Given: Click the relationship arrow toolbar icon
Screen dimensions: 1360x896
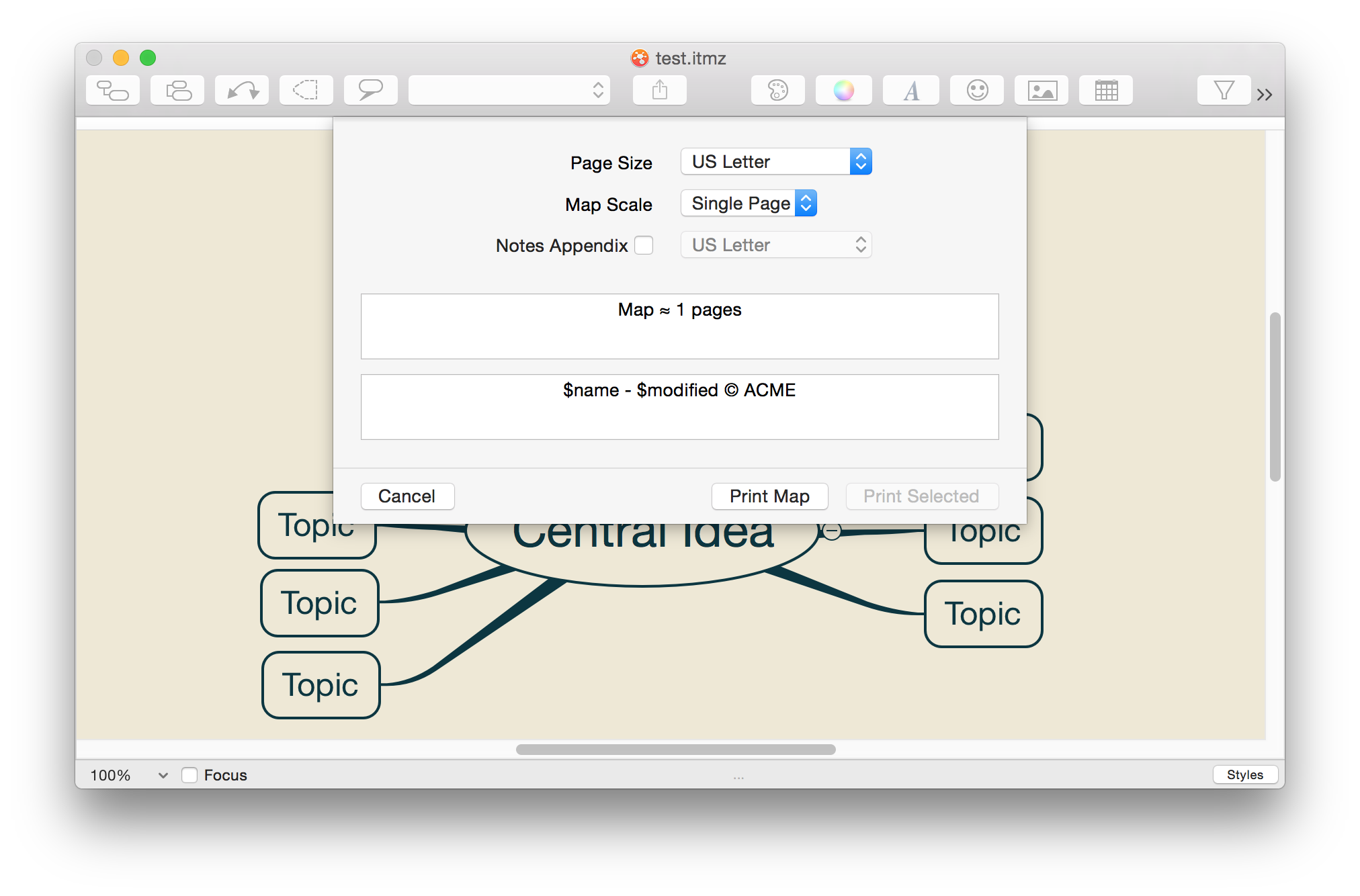Looking at the screenshot, I should (242, 91).
